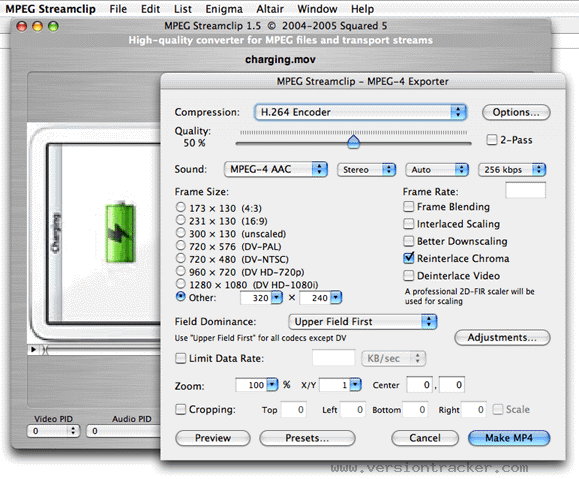The height and width of the screenshot is (479, 579).
Task: Click the Quality slider handle
Action: 354,141
